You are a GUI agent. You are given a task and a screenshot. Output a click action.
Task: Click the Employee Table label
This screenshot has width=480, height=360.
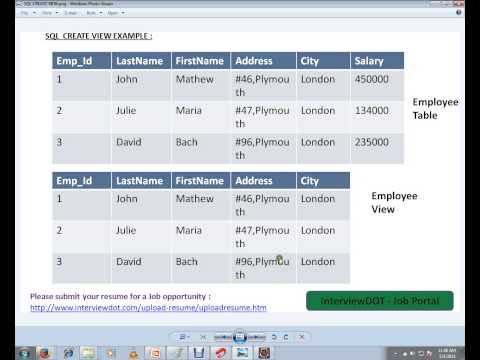435,109
